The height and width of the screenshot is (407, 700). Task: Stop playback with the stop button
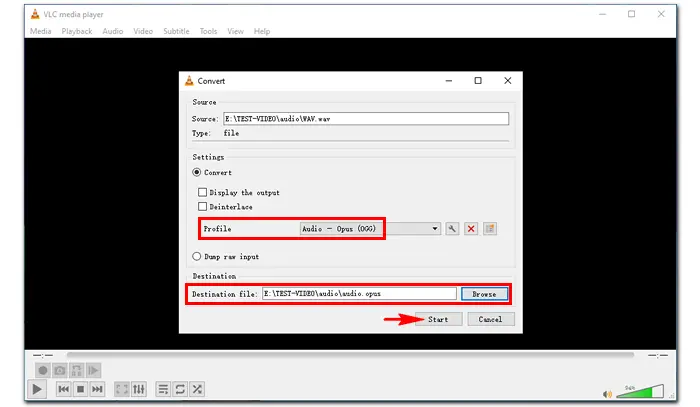(80, 389)
